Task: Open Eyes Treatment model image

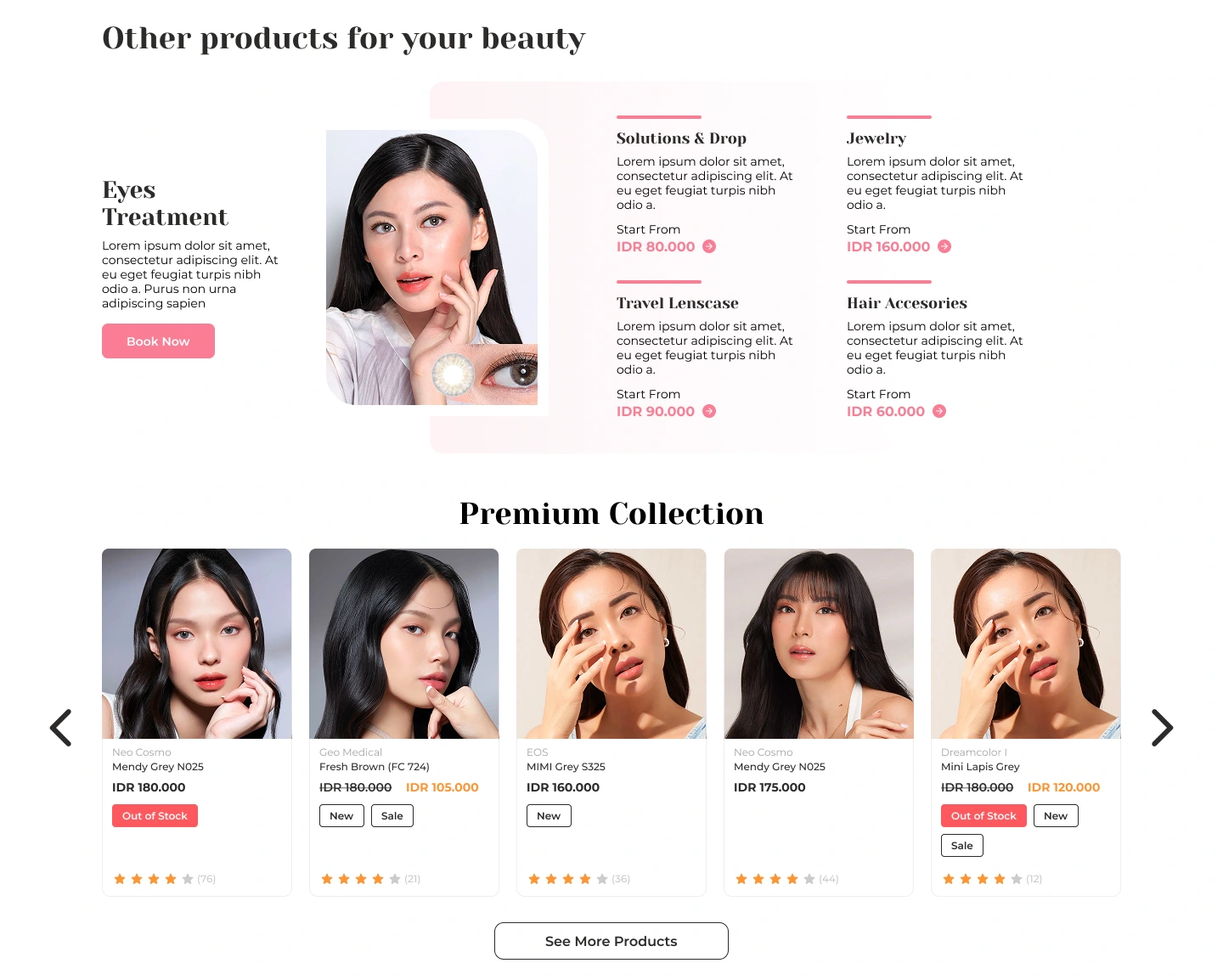Action: pyautogui.click(x=432, y=268)
